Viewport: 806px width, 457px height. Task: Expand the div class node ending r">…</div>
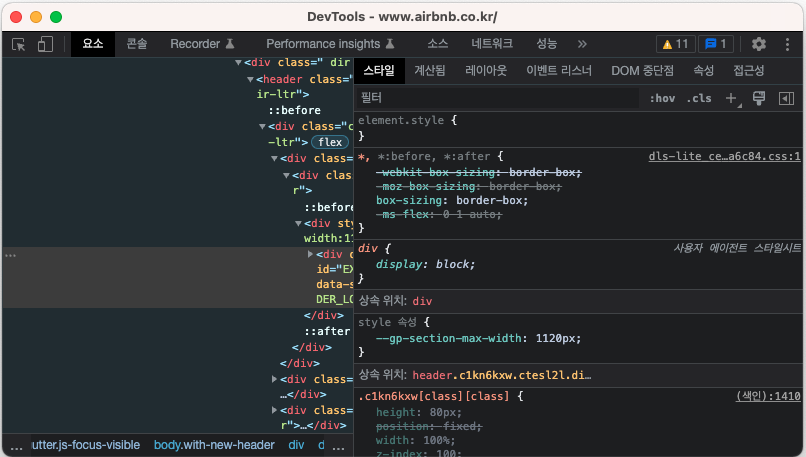click(x=274, y=410)
